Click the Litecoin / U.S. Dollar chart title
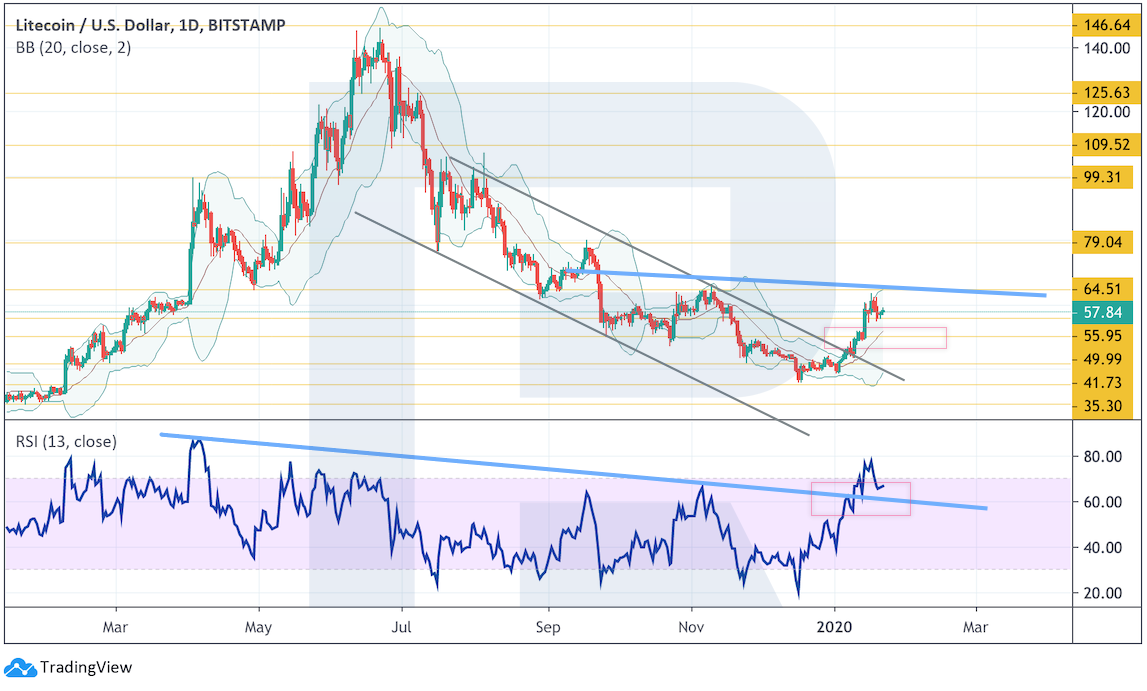 [x=150, y=26]
